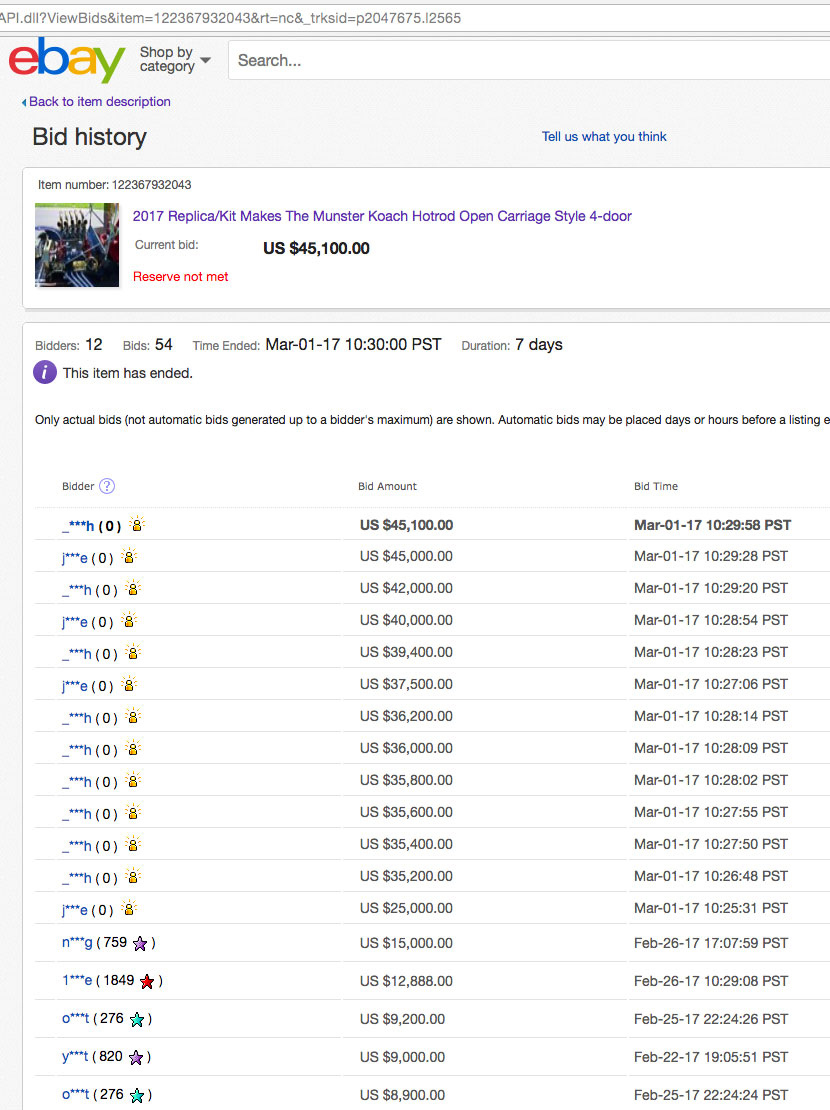Click new-user icon on the $45,000.00 row

point(128,556)
